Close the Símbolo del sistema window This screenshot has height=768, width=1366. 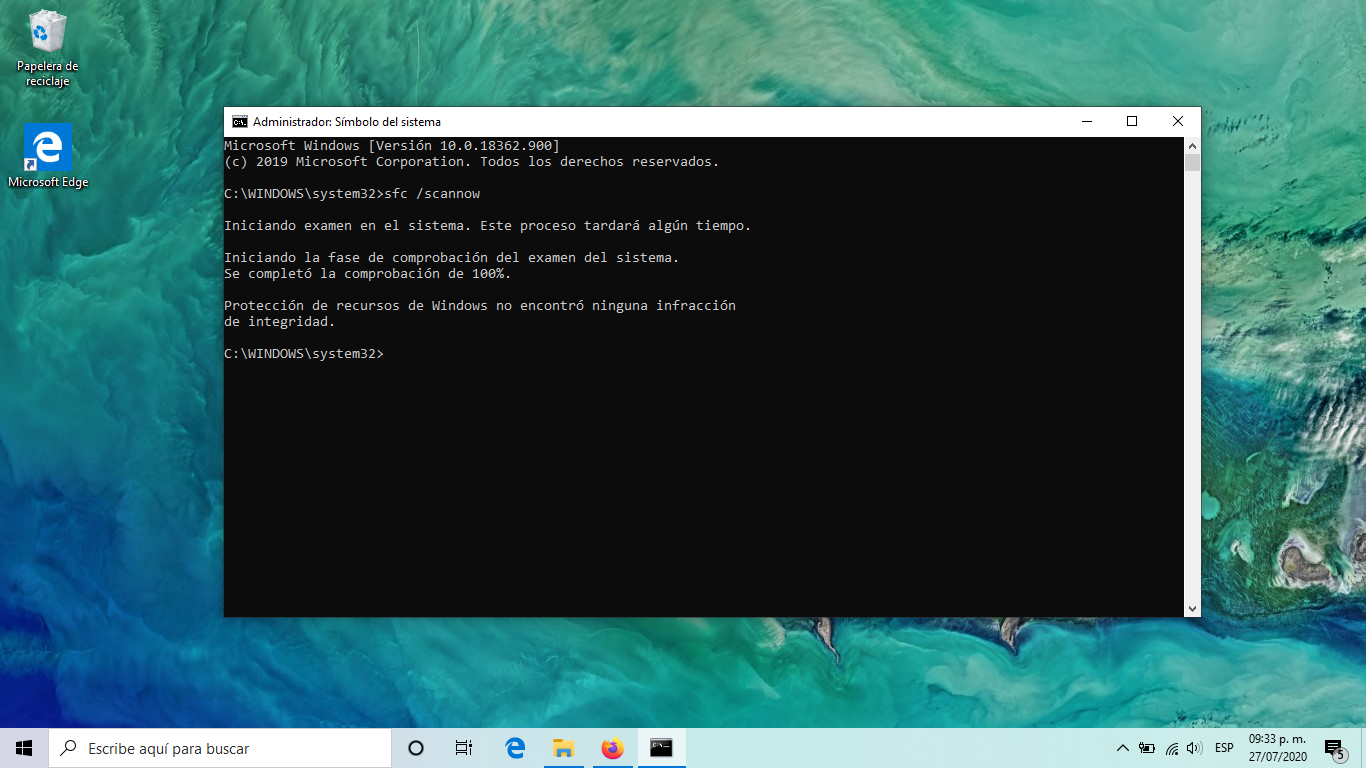click(1178, 122)
